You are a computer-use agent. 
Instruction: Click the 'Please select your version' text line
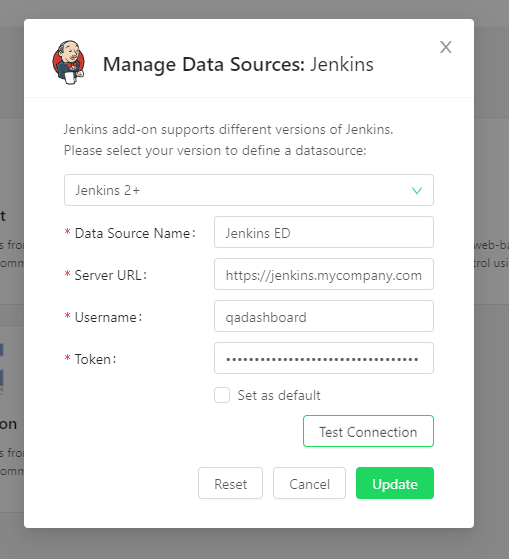click(215, 150)
